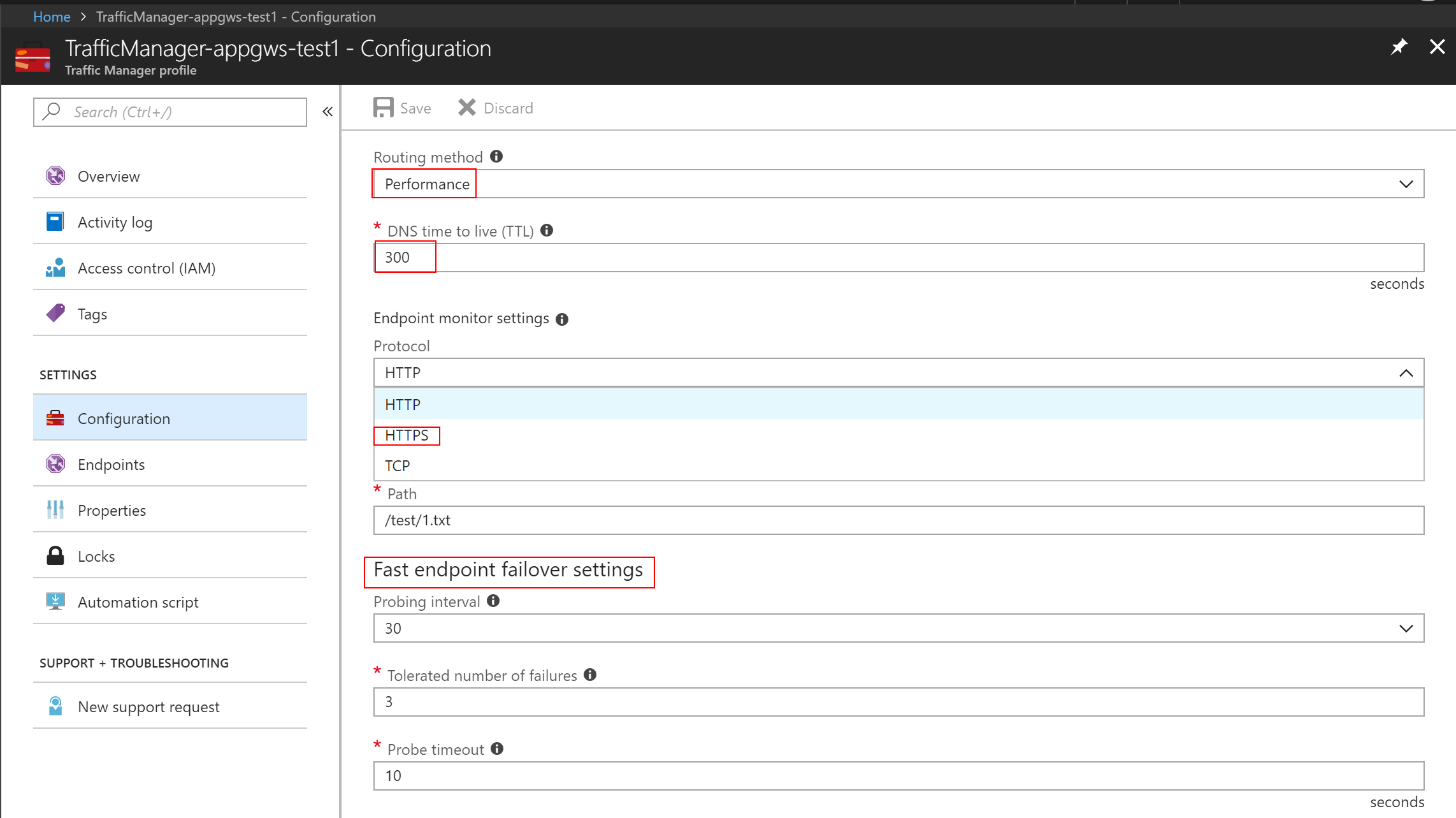1456x818 pixels.
Task: Select TCP from the protocol list
Action: click(398, 466)
